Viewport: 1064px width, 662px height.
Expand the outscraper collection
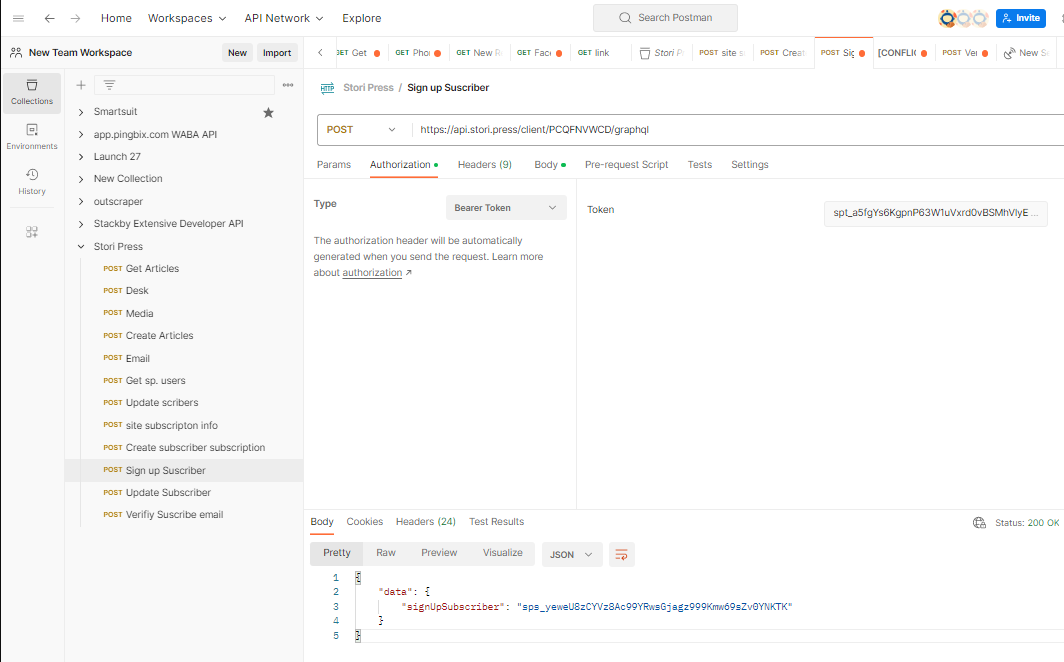81,201
